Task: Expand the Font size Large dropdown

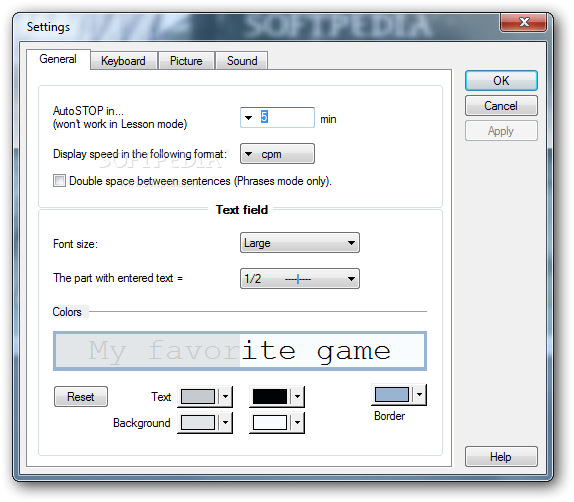Action: 300,243
